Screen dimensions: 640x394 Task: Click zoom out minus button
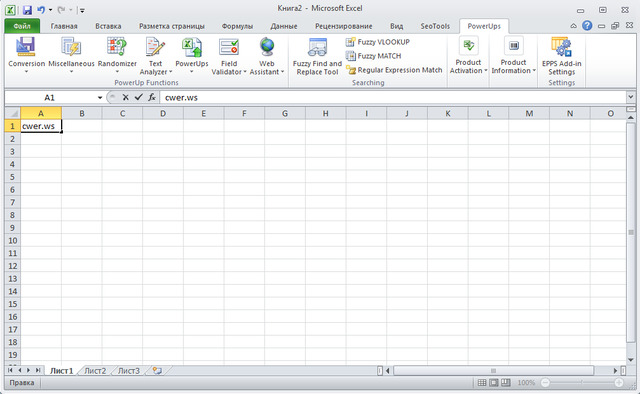(x=545, y=383)
